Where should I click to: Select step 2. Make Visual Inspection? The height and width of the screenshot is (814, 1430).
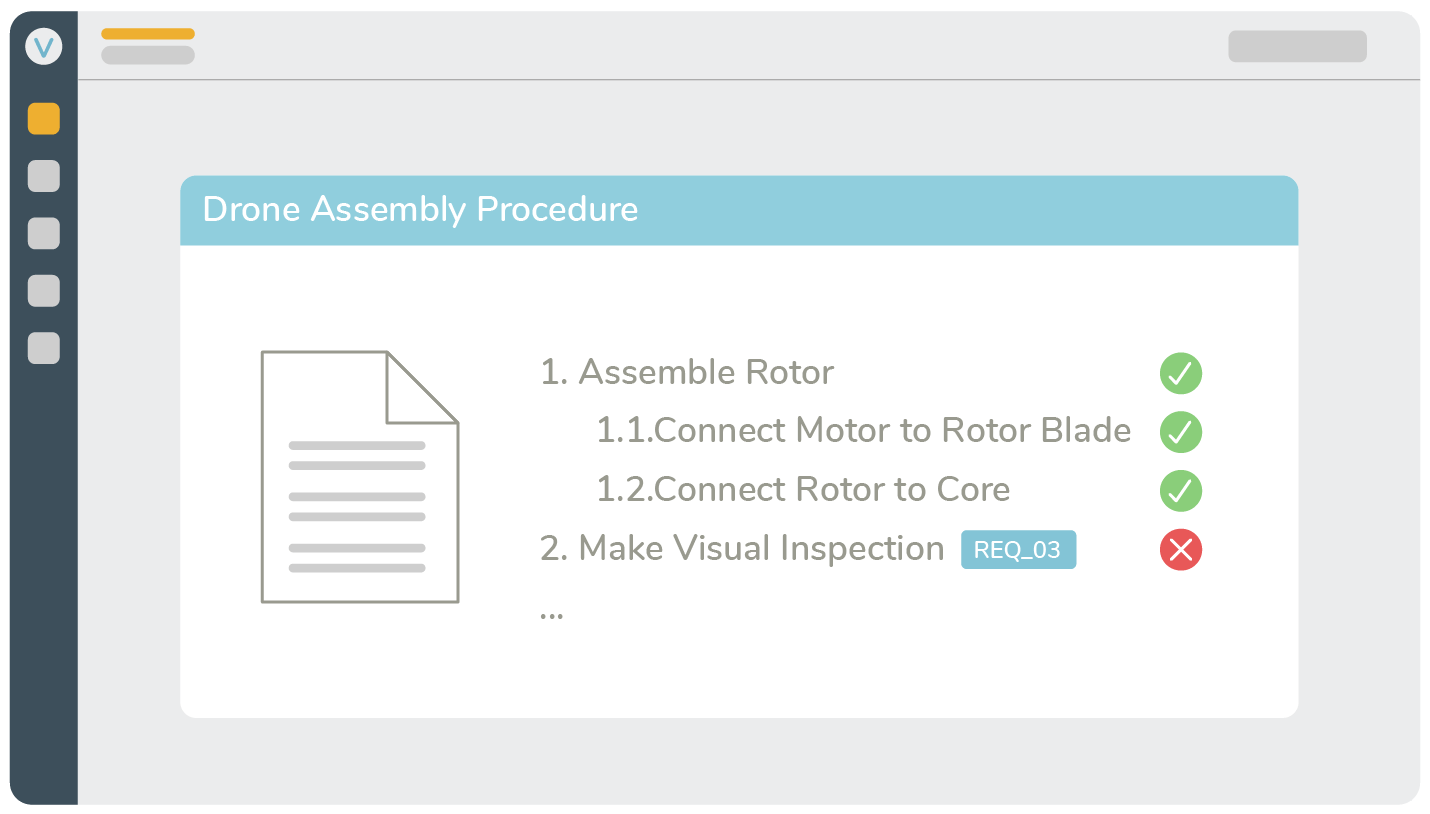742,548
